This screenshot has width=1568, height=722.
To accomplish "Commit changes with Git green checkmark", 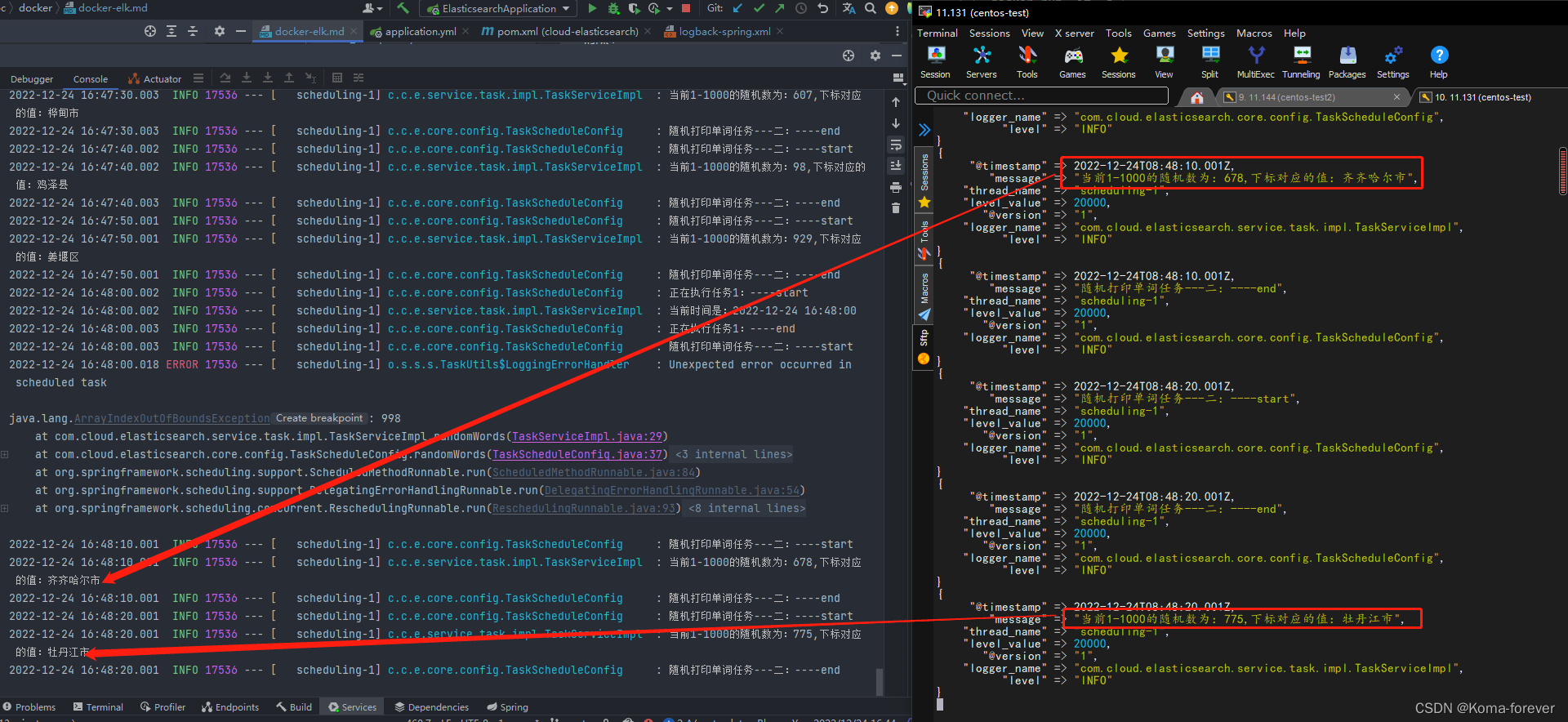I will pyautogui.click(x=759, y=8).
